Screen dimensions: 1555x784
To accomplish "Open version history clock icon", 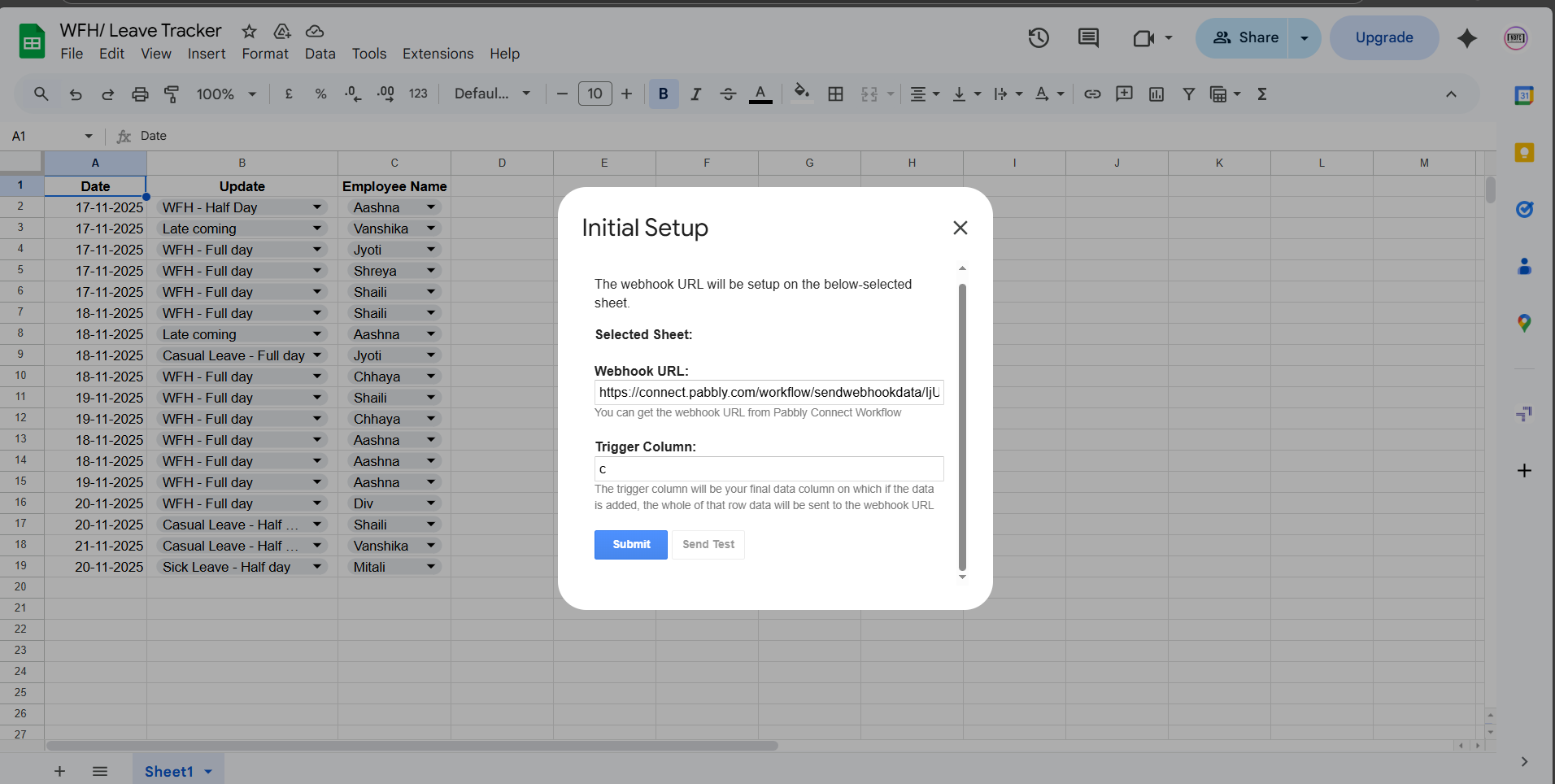I will pos(1039,37).
